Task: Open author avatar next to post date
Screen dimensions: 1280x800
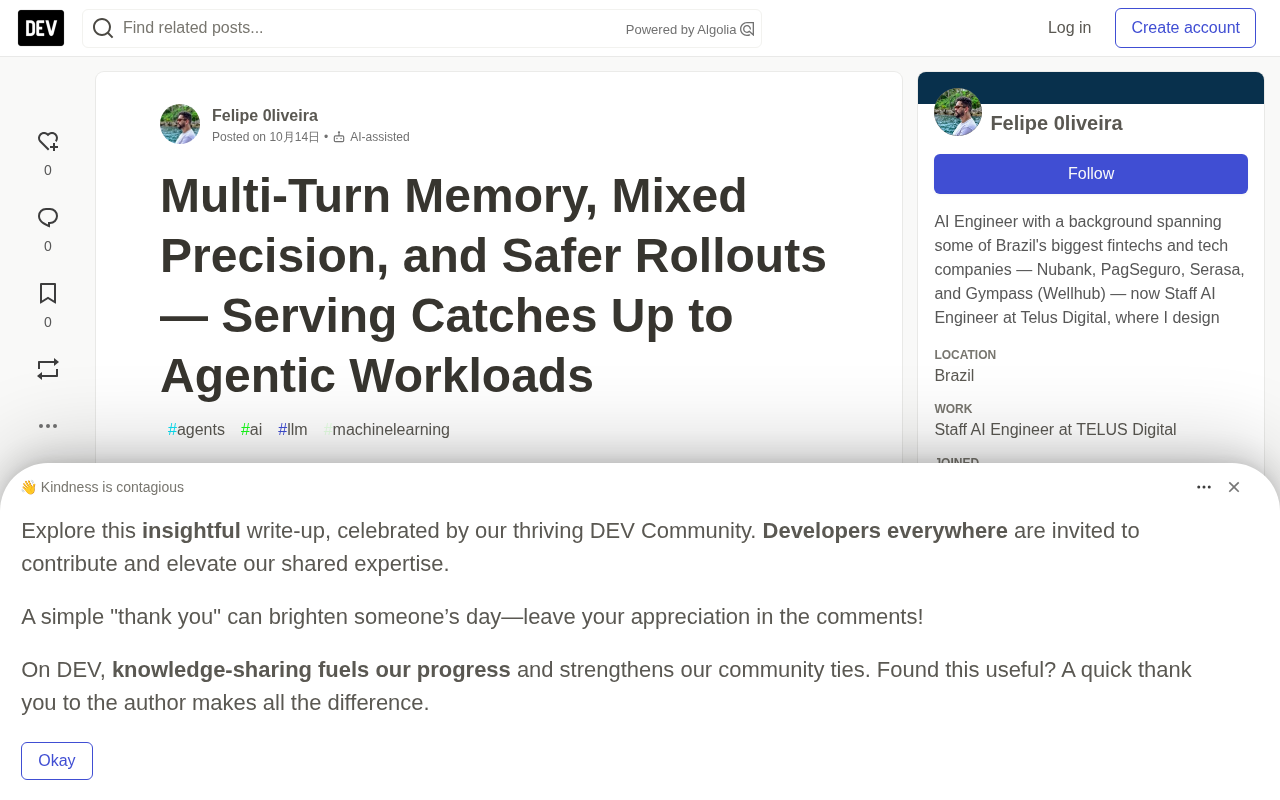Action: tap(180, 124)
